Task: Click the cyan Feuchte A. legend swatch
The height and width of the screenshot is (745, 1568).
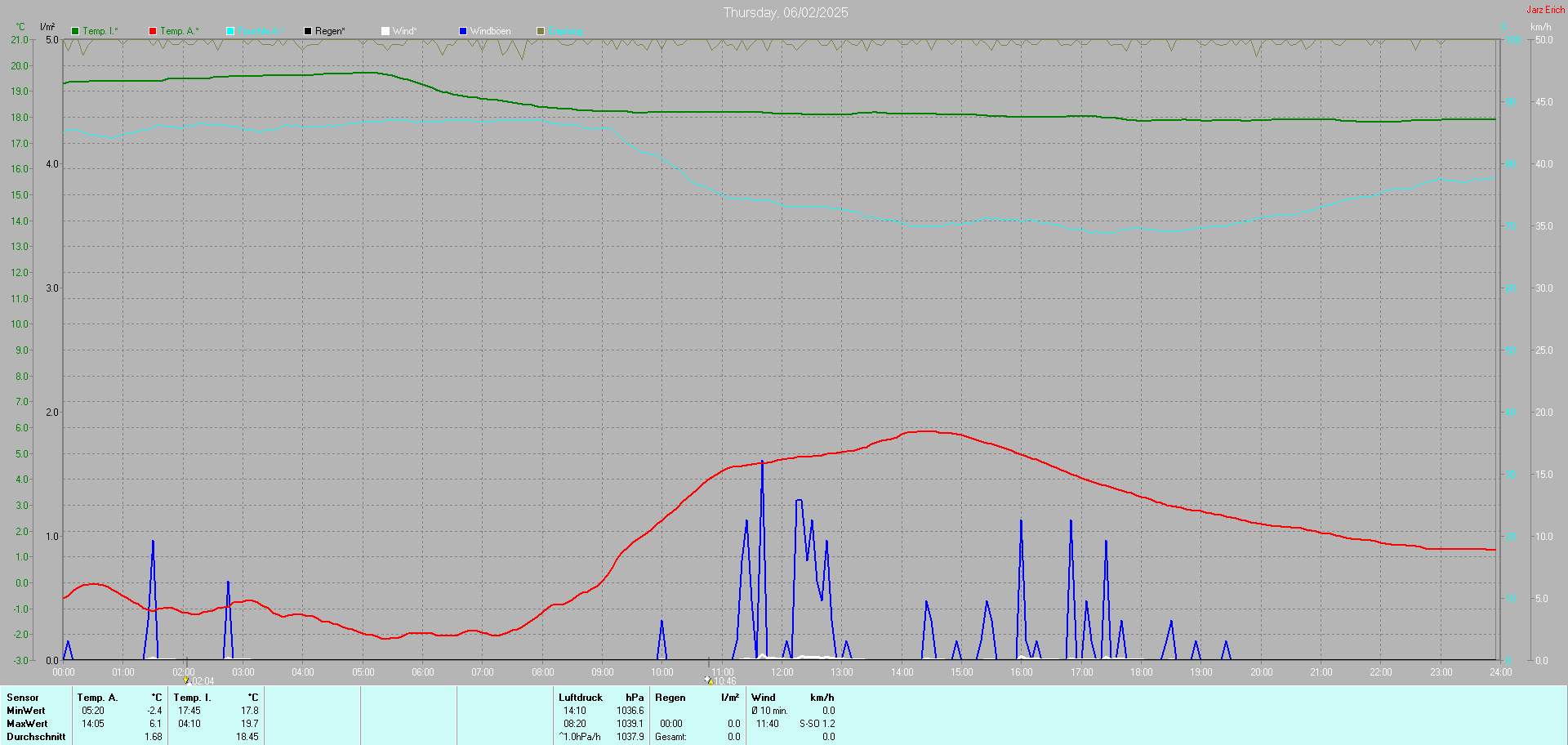Action: [230, 31]
